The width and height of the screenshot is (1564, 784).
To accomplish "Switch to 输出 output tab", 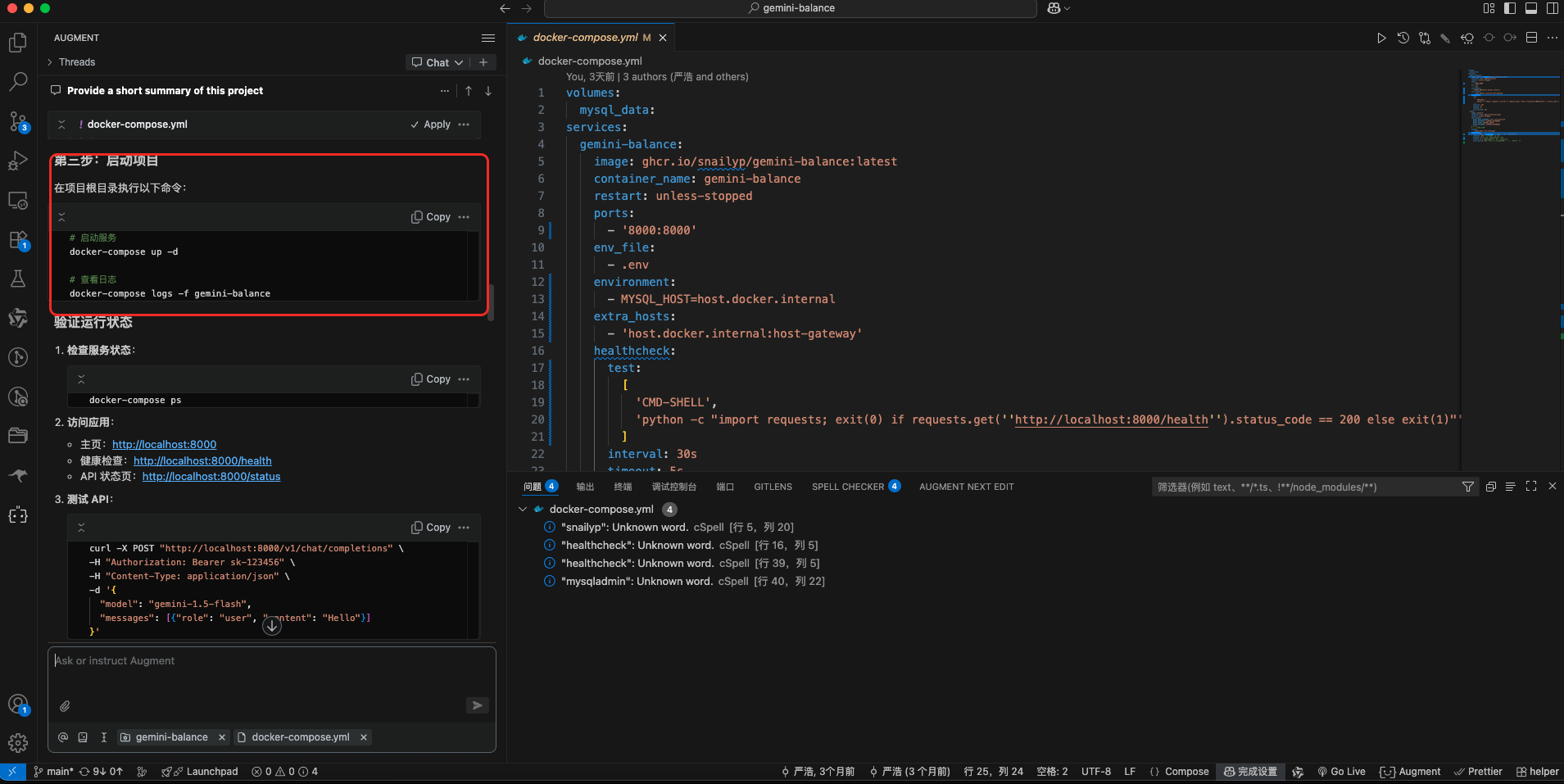I will [x=585, y=487].
